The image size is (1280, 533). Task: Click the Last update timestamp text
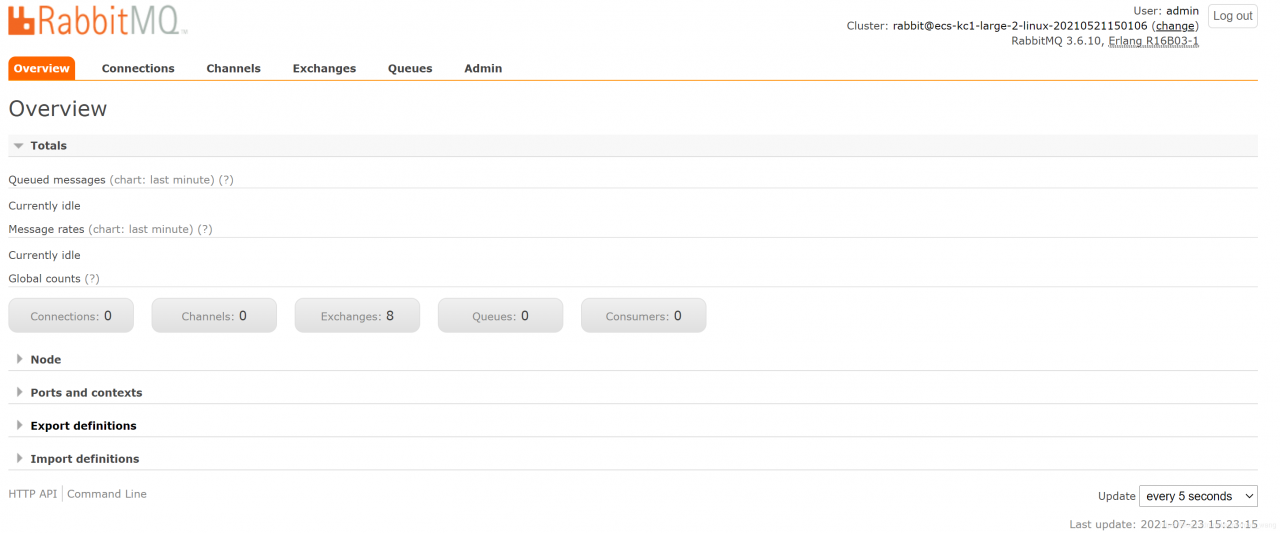pyautogui.click(x=1163, y=524)
